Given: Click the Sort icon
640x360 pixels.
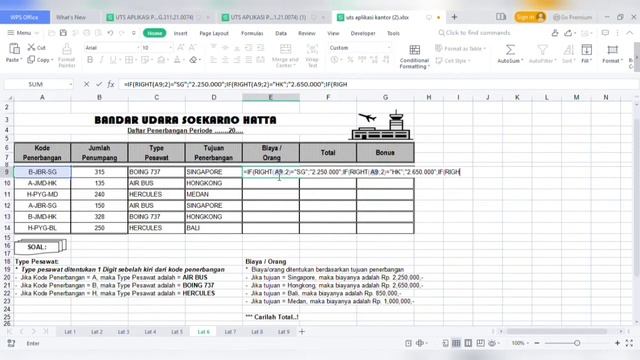Looking at the screenshot, I should point(568,50).
